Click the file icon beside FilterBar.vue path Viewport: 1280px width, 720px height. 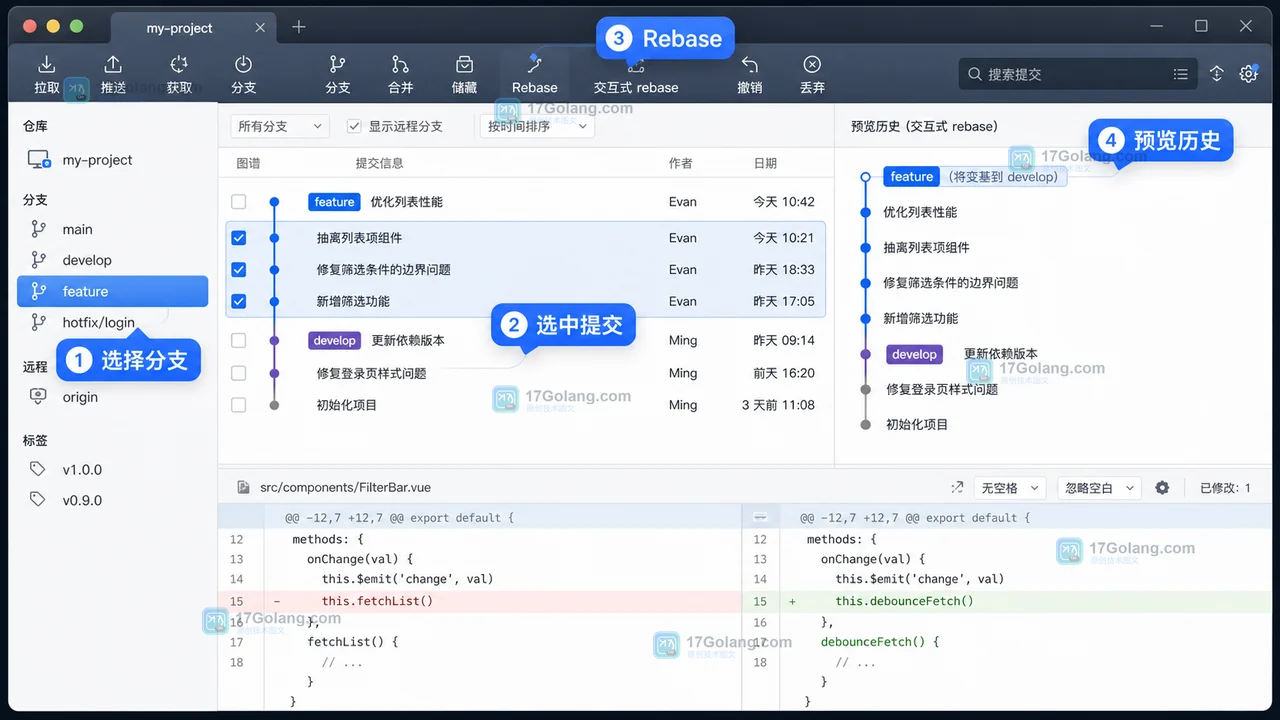(x=243, y=488)
